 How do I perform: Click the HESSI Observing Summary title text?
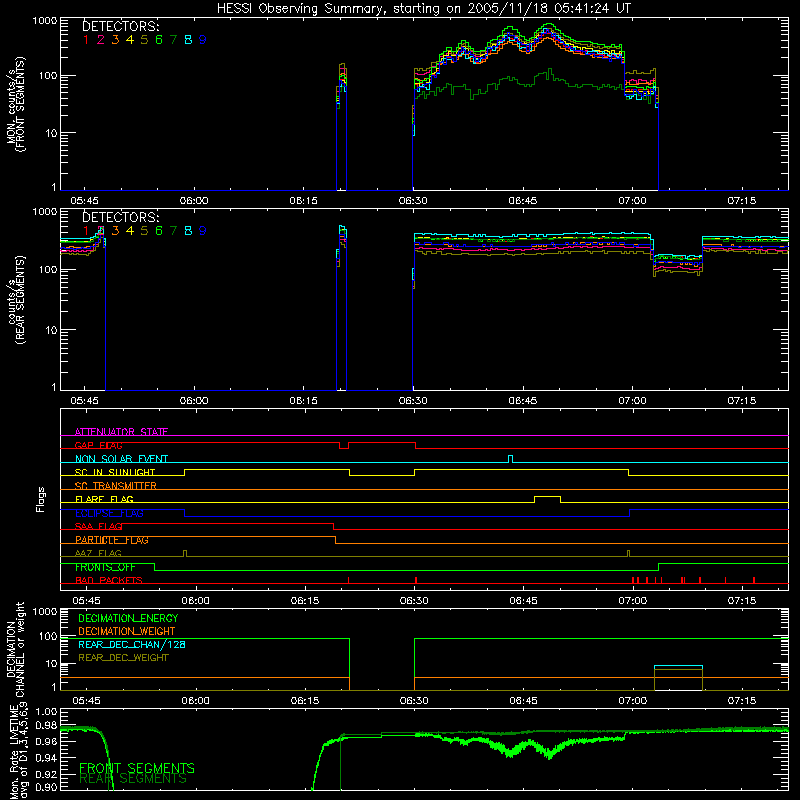pyautogui.click(x=423, y=9)
